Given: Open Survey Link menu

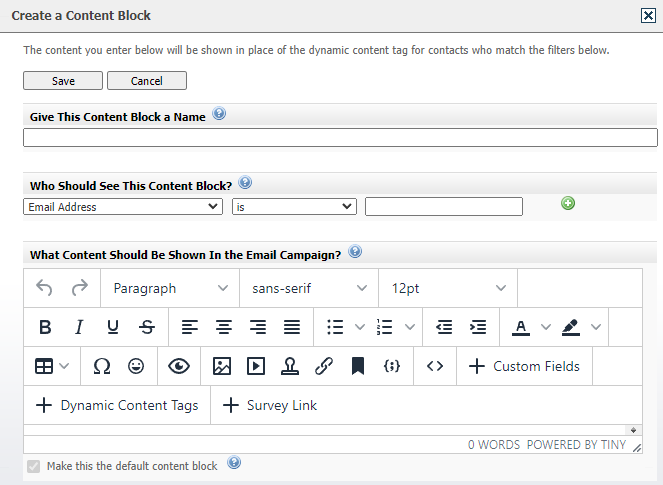Looking at the screenshot, I should [x=270, y=405].
